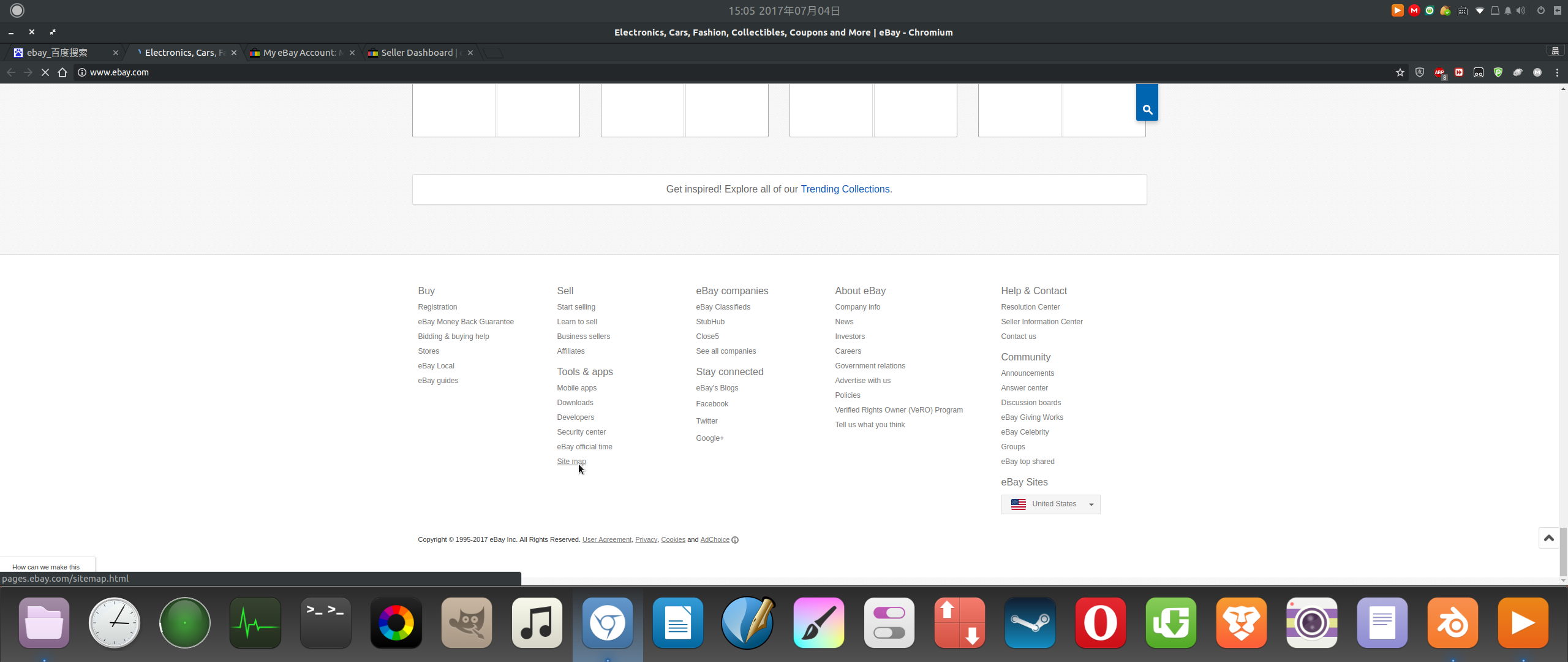Select the Electronics, Cars tab
Screen dimensions: 1568x662
click(x=184, y=53)
